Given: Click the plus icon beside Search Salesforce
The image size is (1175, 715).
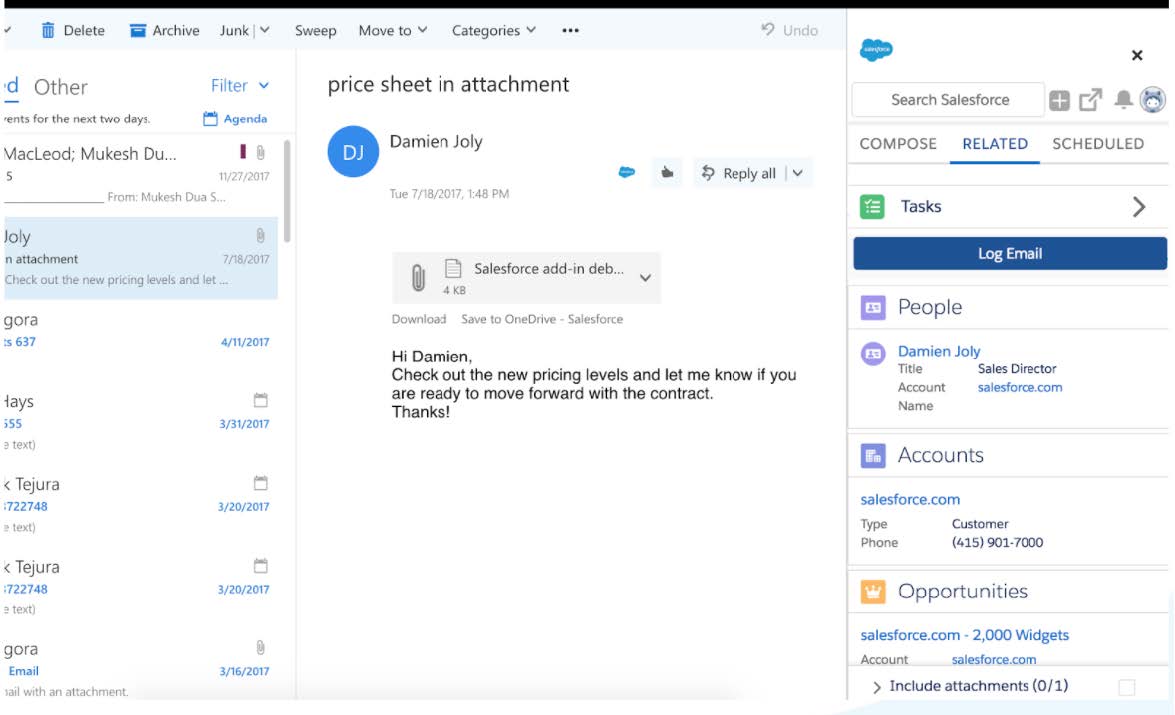Looking at the screenshot, I should 1060,100.
